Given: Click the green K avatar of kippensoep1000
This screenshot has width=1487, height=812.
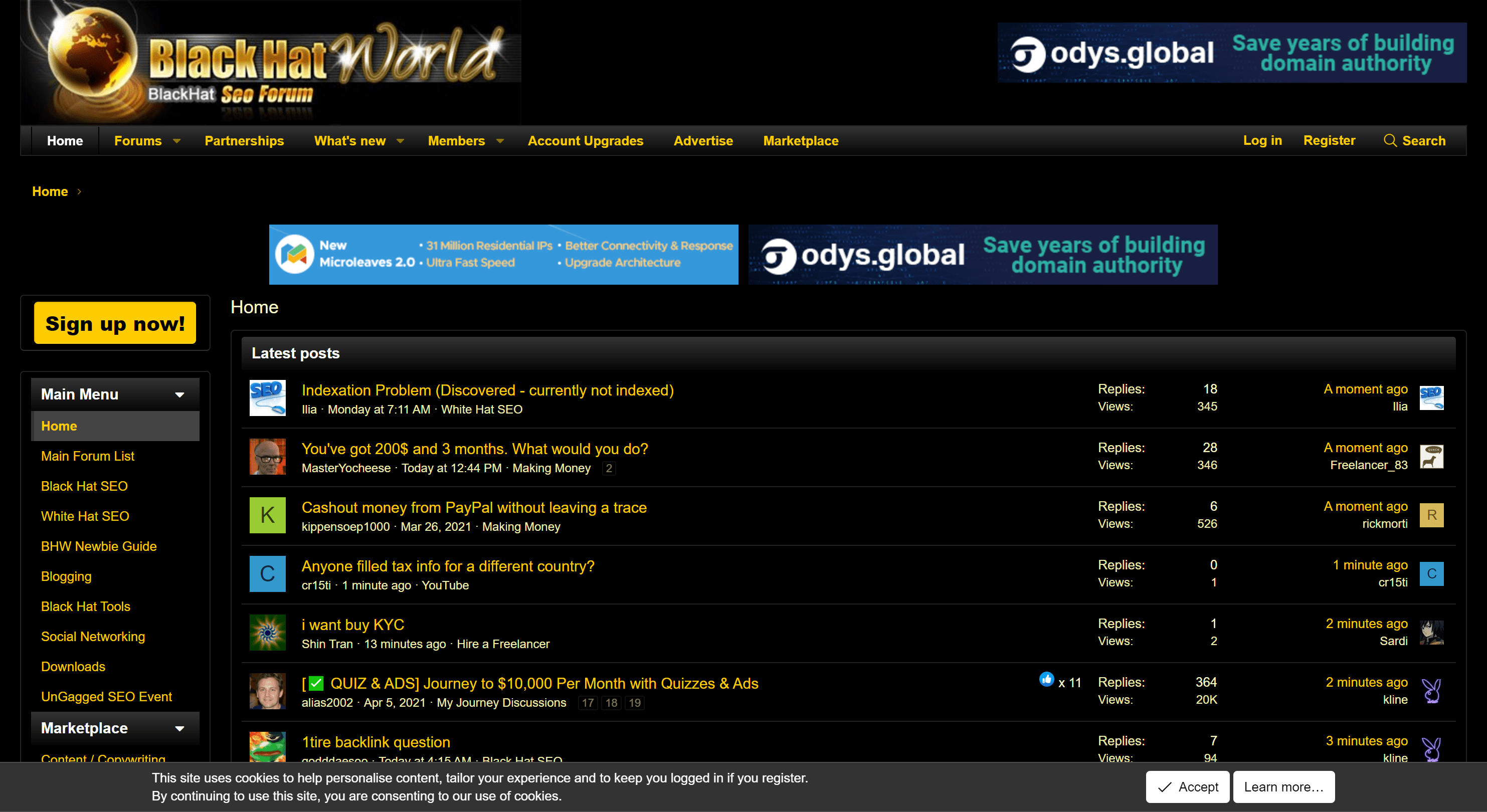Looking at the screenshot, I should 267,515.
